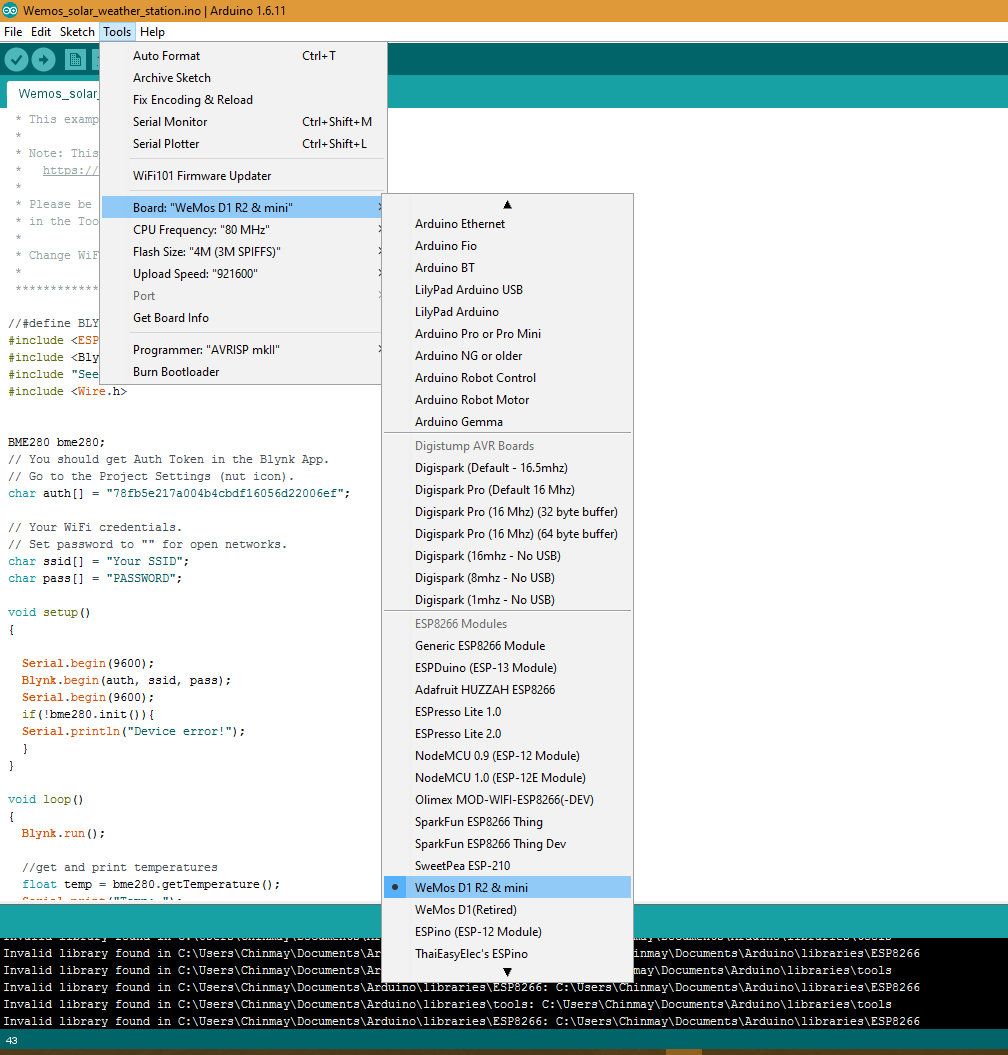Open Serial Plotter from menu
Image resolution: width=1008 pixels, height=1055 pixels.
(243, 144)
